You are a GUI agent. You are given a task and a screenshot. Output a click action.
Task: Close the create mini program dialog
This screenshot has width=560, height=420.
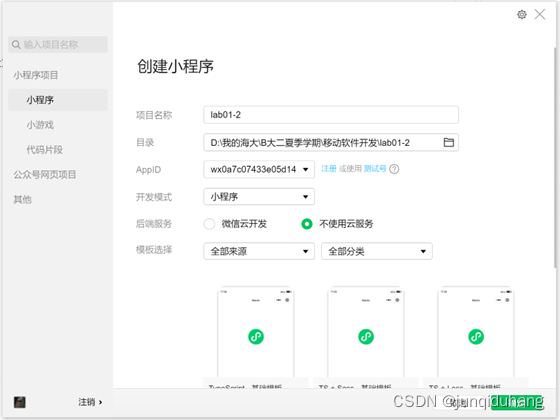tap(540, 14)
